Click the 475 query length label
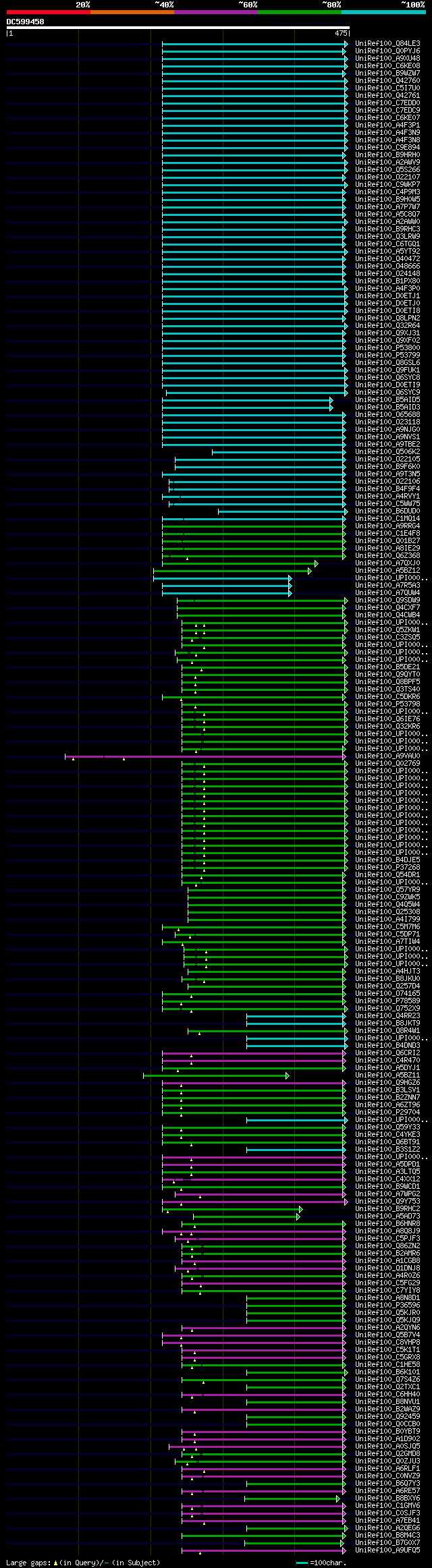The width and height of the screenshot is (432, 1568). click(341, 33)
